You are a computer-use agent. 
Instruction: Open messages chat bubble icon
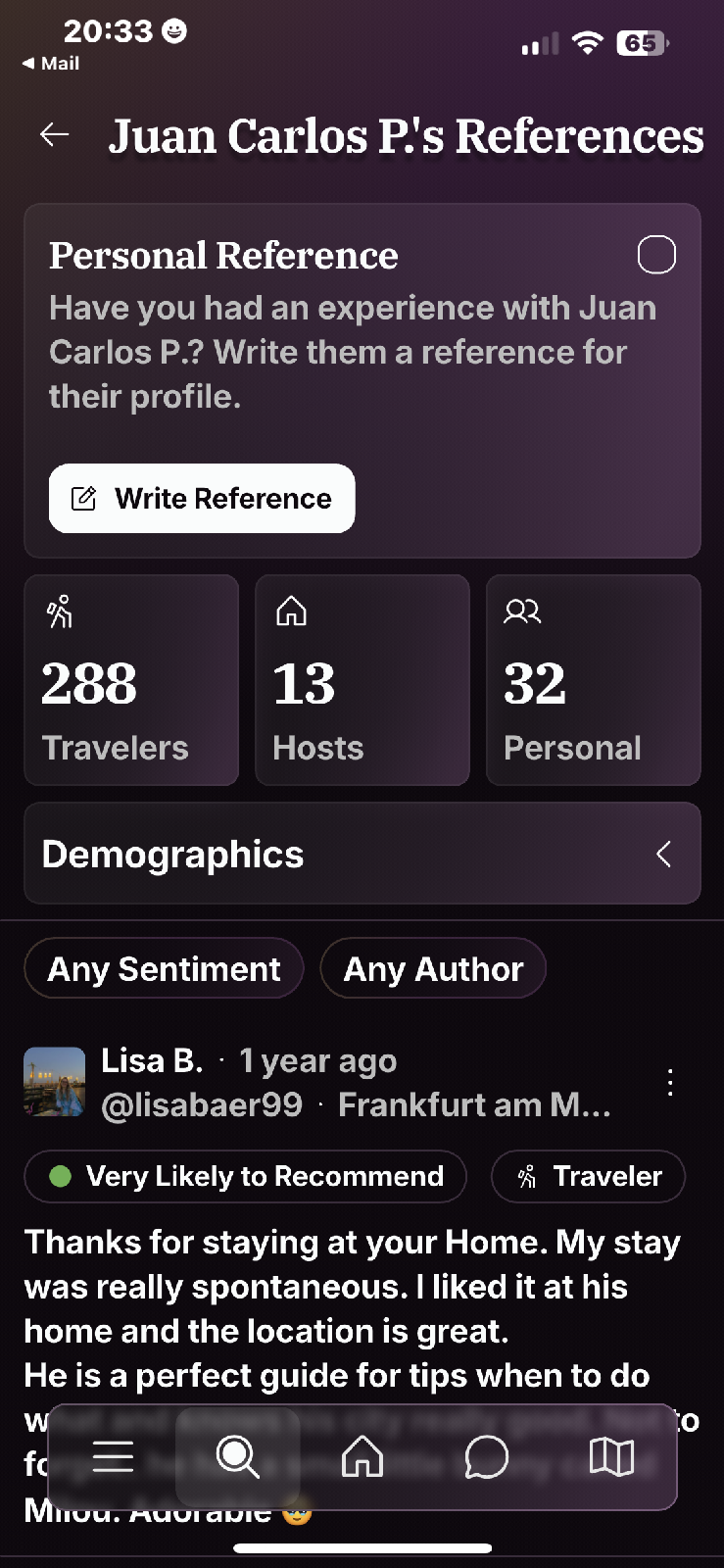tap(486, 1457)
